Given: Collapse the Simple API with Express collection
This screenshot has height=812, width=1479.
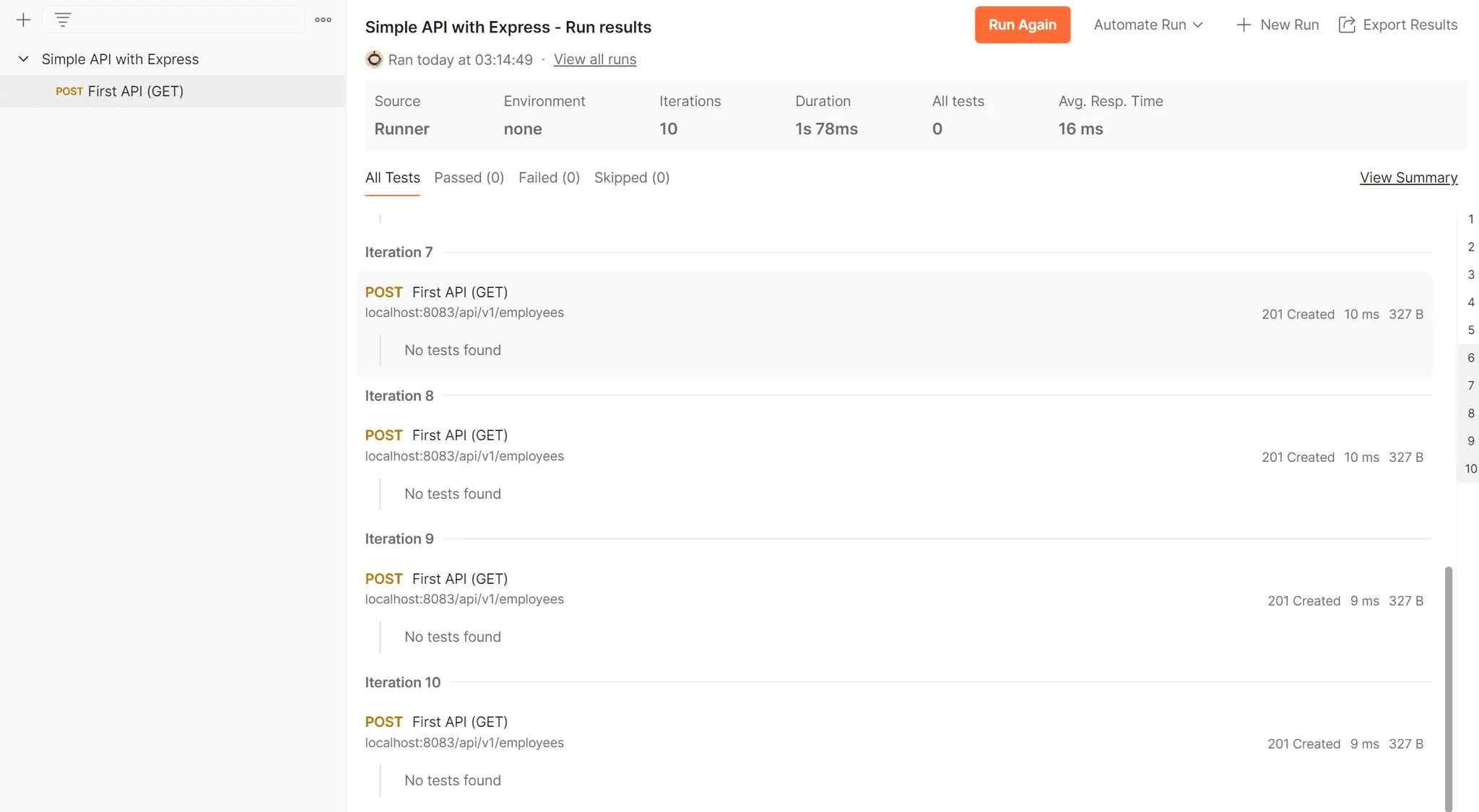Looking at the screenshot, I should coord(24,58).
